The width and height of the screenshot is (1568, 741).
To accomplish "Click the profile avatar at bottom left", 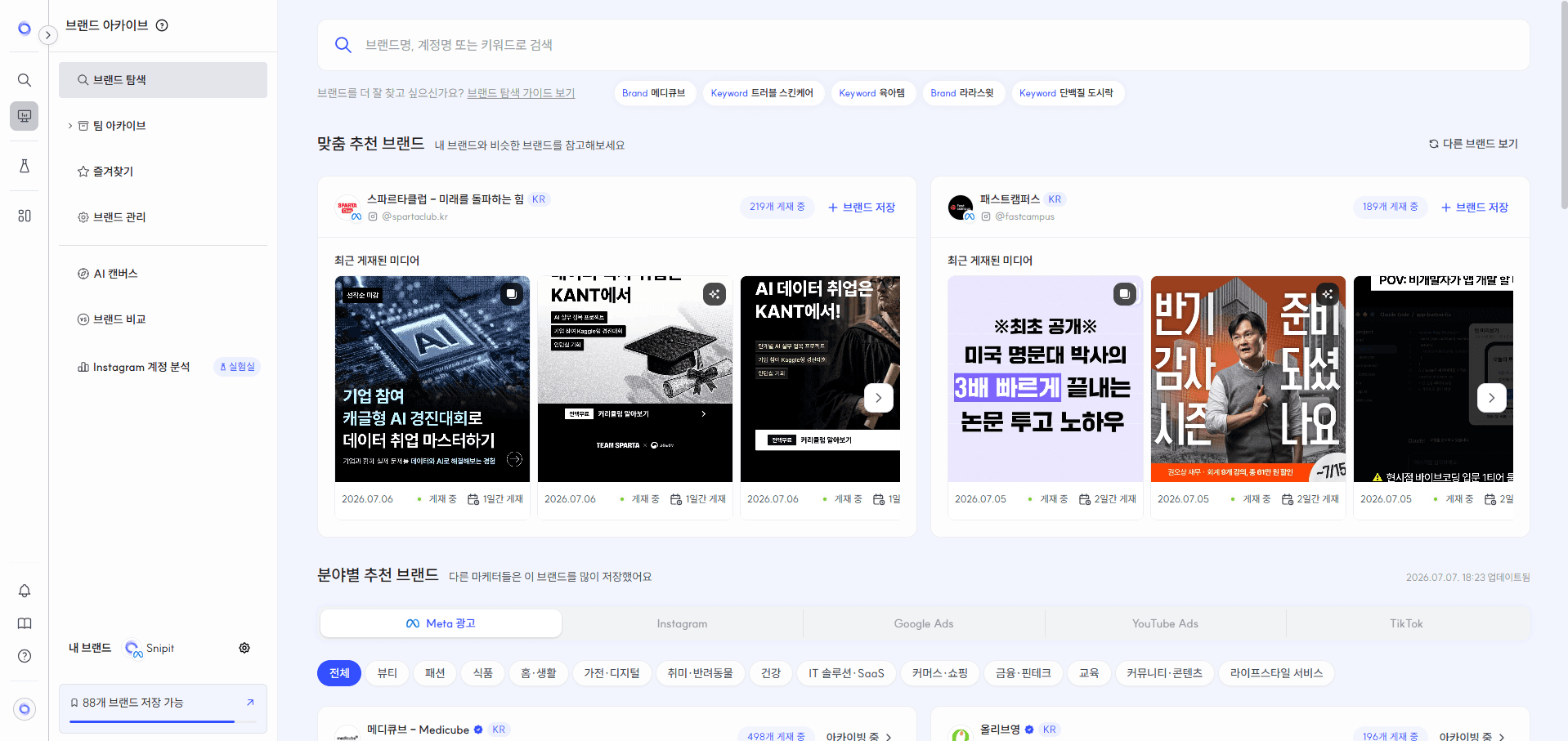I will point(25,709).
